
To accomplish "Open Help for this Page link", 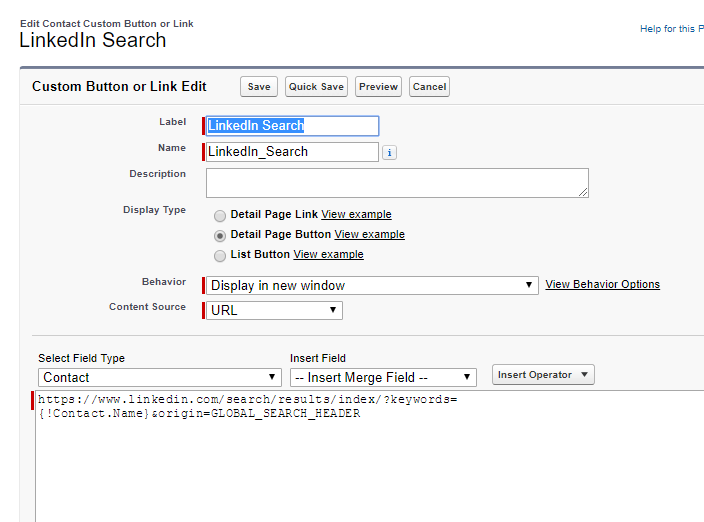I will click(672, 29).
